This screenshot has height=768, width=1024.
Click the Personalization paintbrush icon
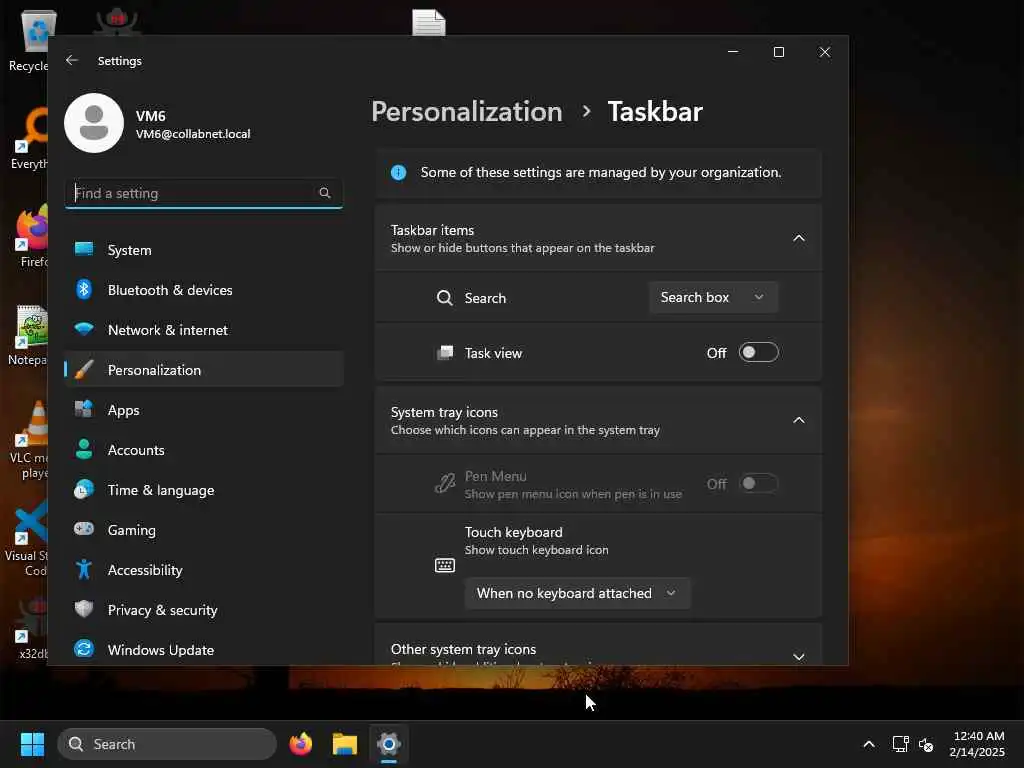[84, 370]
